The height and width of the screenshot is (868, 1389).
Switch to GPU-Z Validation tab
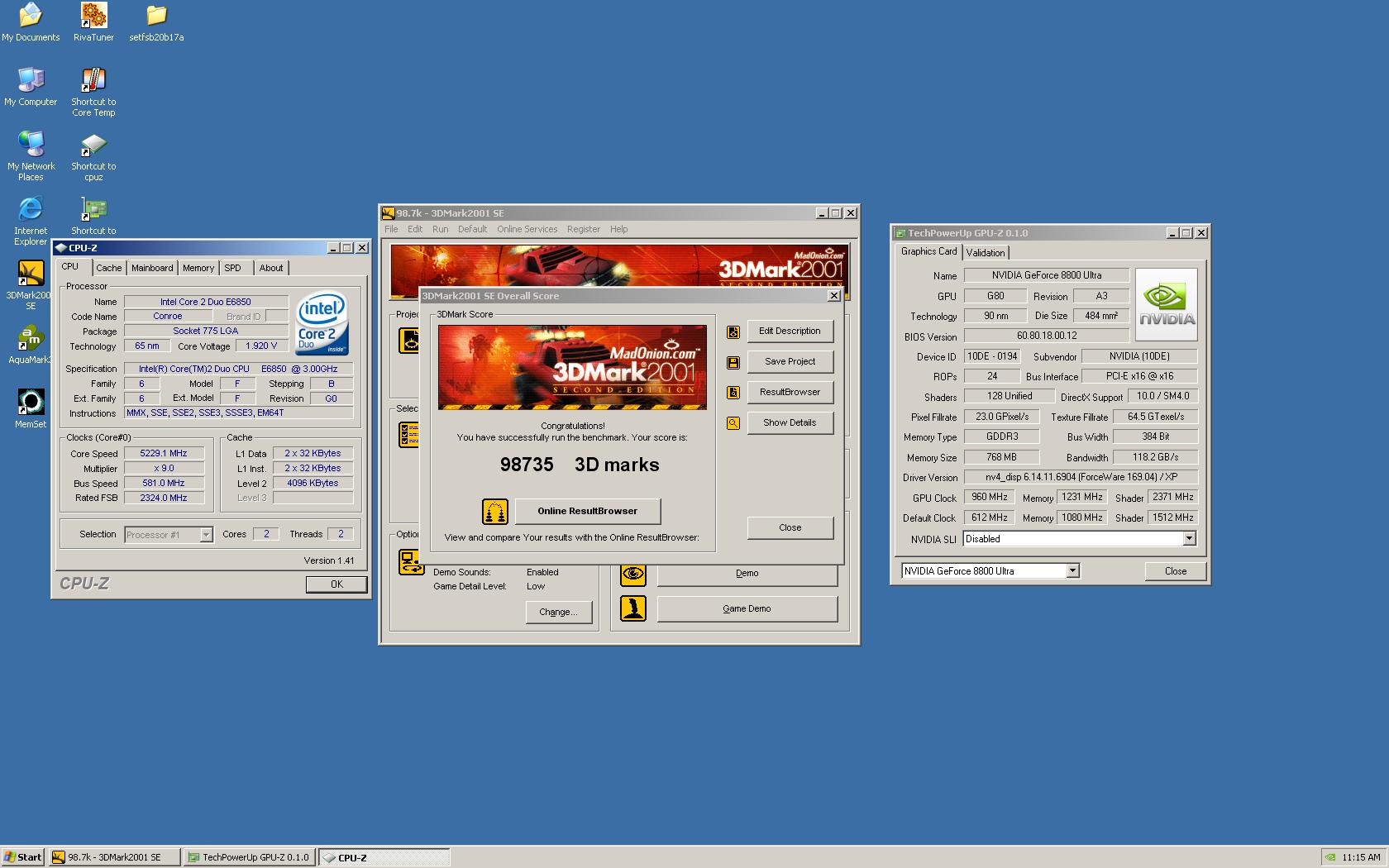click(986, 253)
